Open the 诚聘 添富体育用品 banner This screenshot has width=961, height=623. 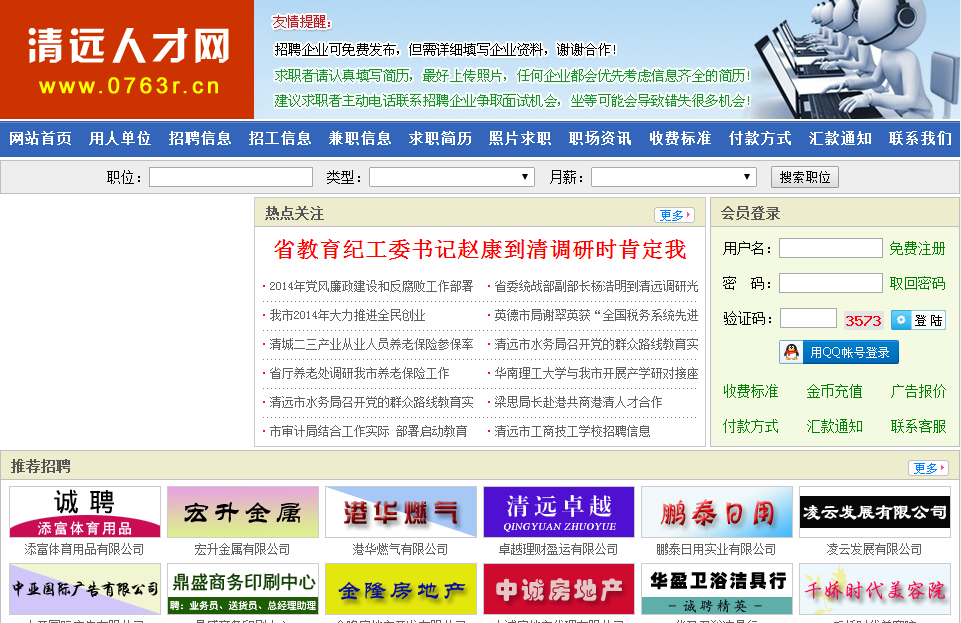point(85,512)
